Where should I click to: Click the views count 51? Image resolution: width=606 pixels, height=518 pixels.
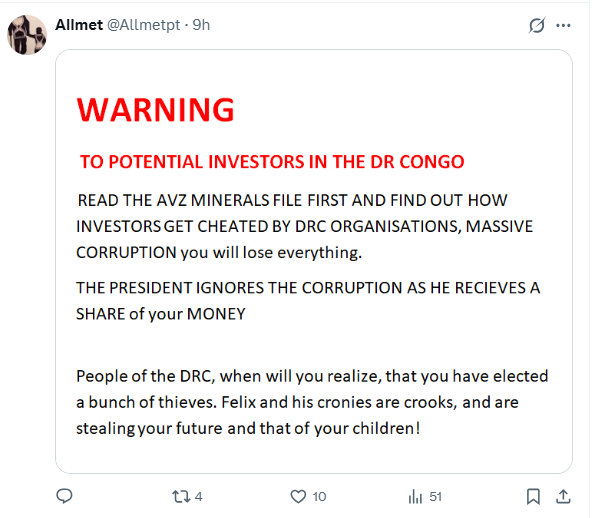point(435,496)
